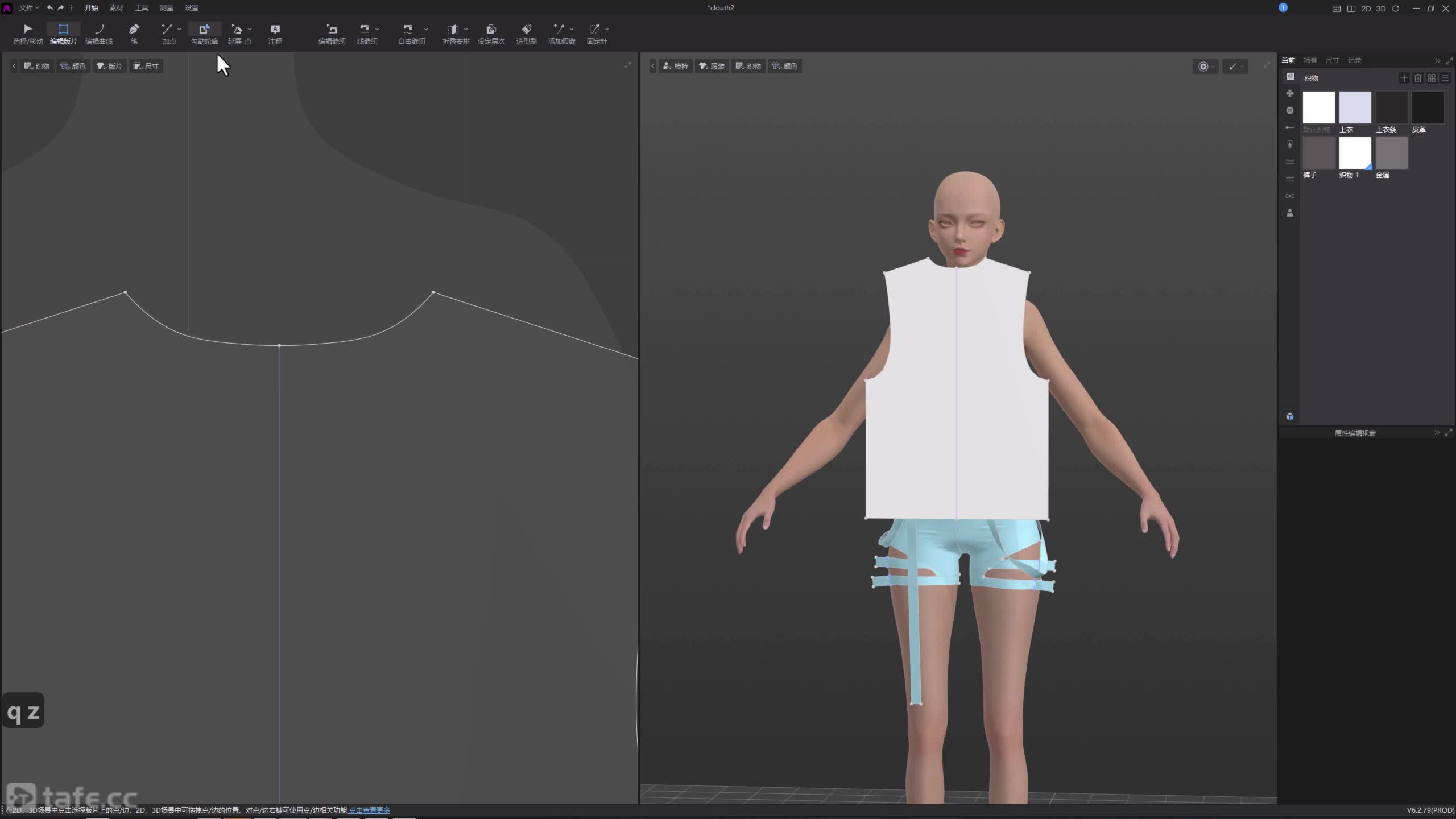Image resolution: width=1456 pixels, height=819 pixels.
Task: Follow the 点击查看更多 link in status bar
Action: coord(369,810)
